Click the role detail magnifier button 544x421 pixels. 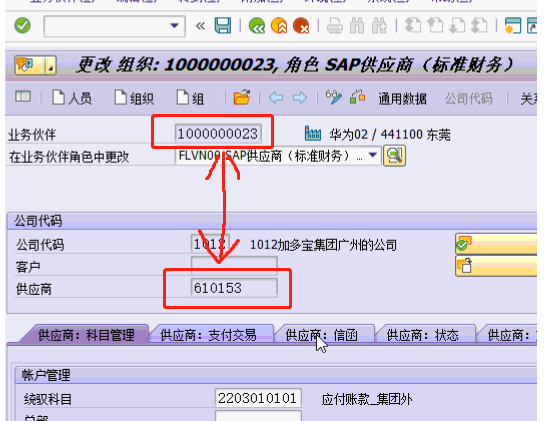coord(394,156)
